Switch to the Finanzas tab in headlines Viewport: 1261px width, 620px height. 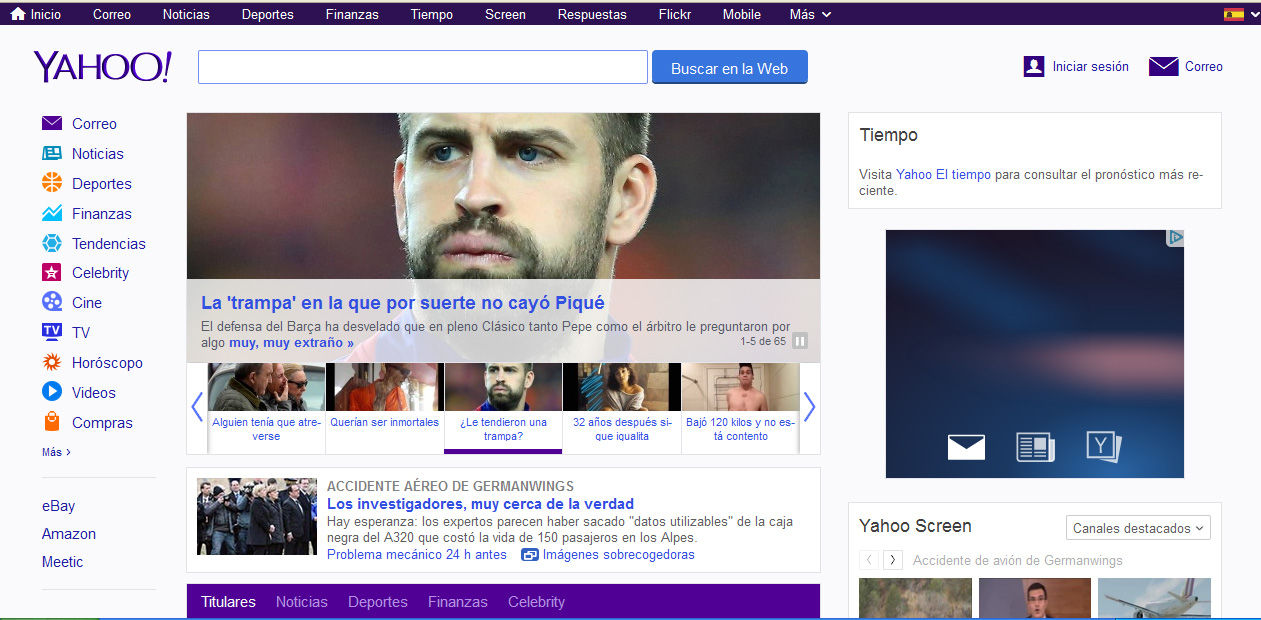pyautogui.click(x=458, y=602)
